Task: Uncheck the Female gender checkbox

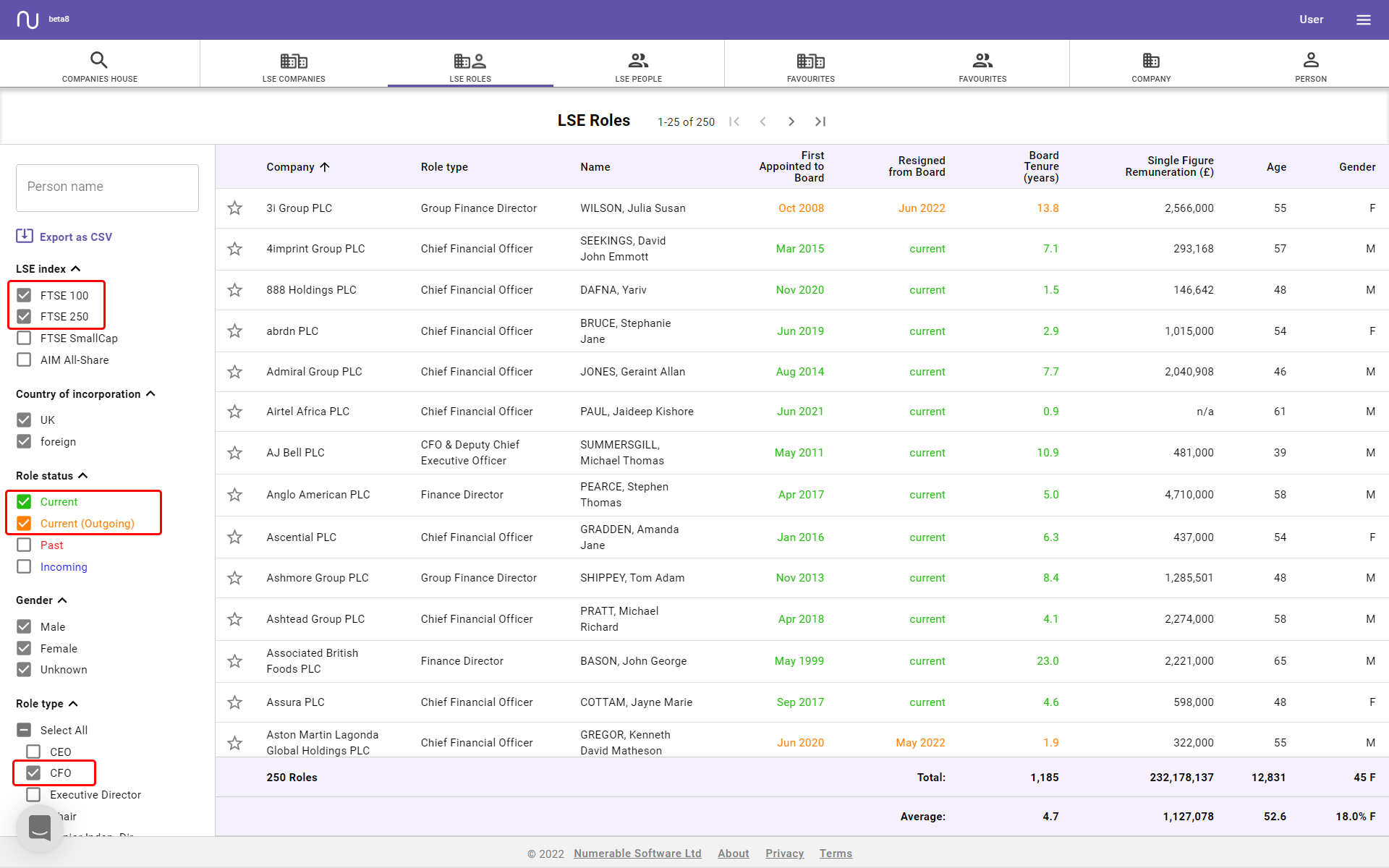Action: click(24, 648)
